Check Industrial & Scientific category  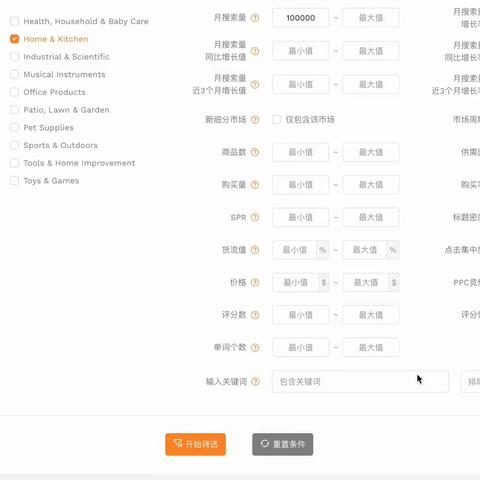(x=14, y=57)
